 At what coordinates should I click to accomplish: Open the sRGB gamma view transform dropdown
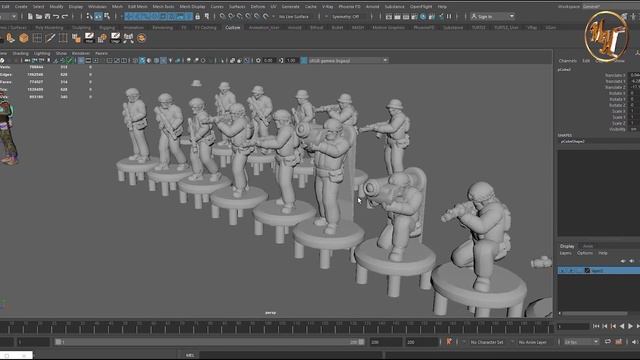(348, 60)
